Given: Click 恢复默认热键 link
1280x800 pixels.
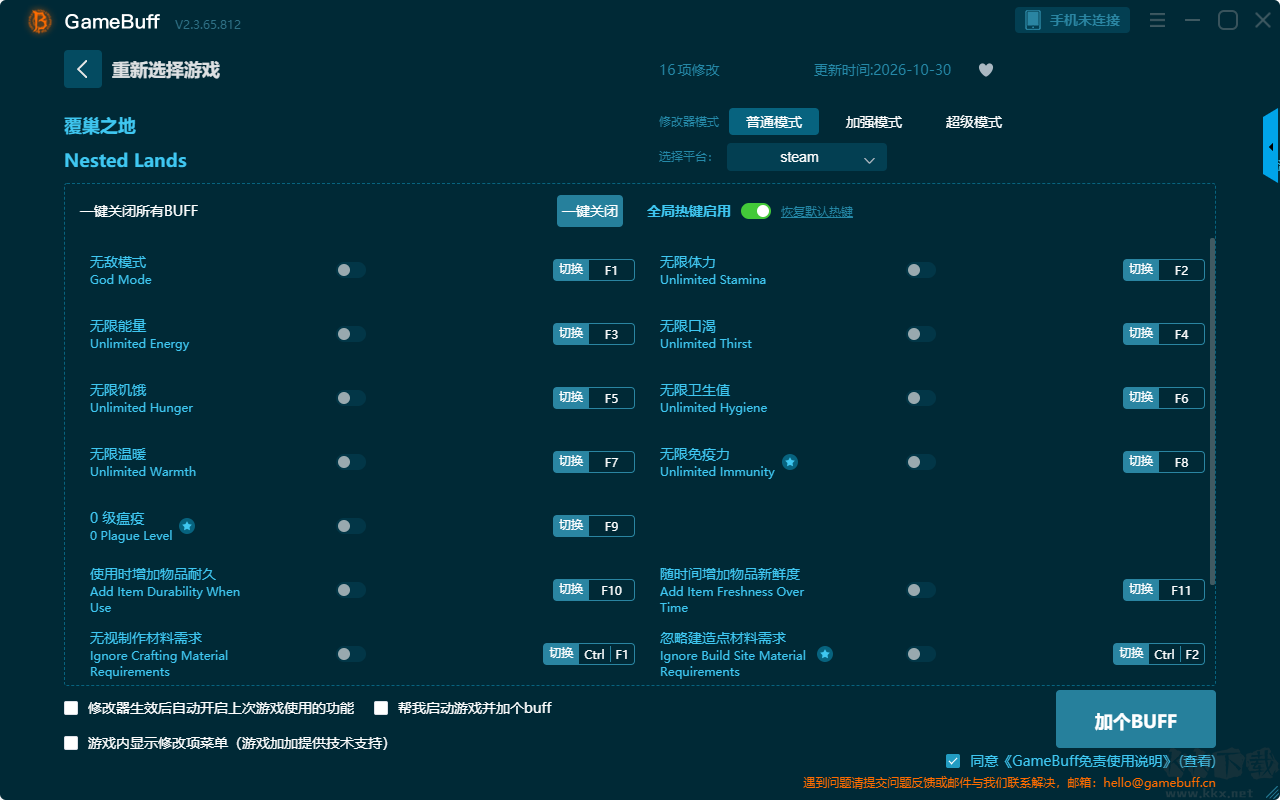Looking at the screenshot, I should click(817, 212).
